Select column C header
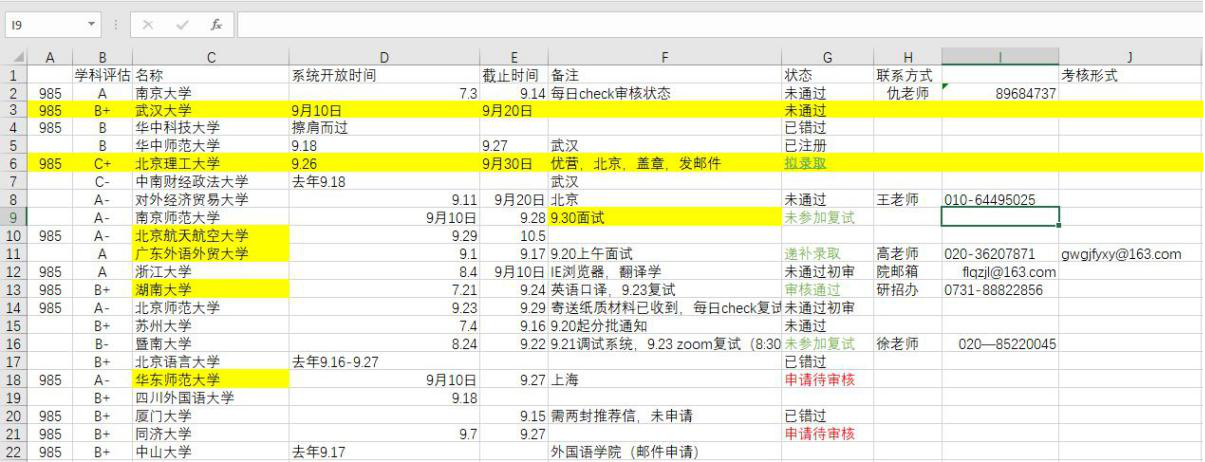The image size is (1205, 462). pos(211,59)
